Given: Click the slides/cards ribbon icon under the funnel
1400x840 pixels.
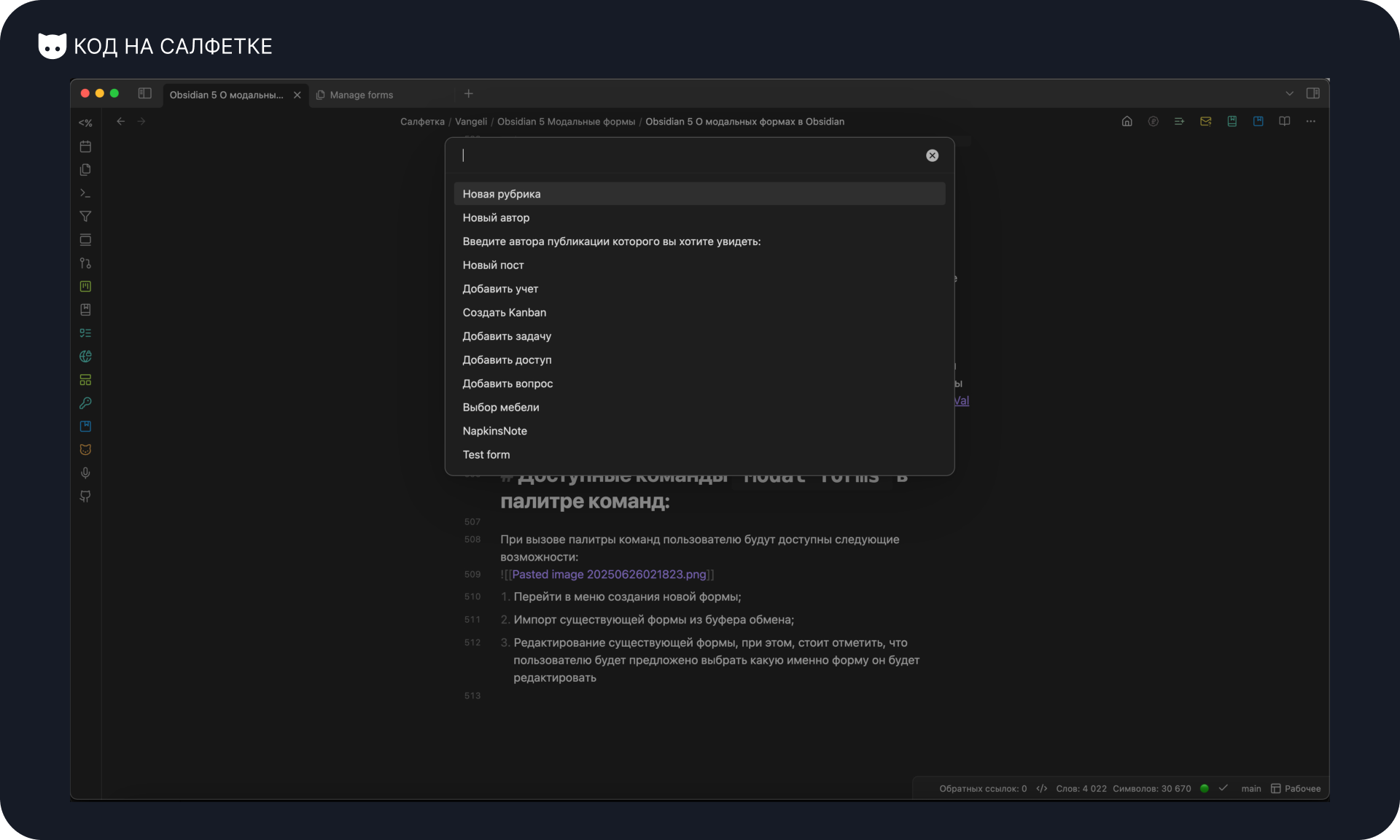Looking at the screenshot, I should [x=85, y=240].
